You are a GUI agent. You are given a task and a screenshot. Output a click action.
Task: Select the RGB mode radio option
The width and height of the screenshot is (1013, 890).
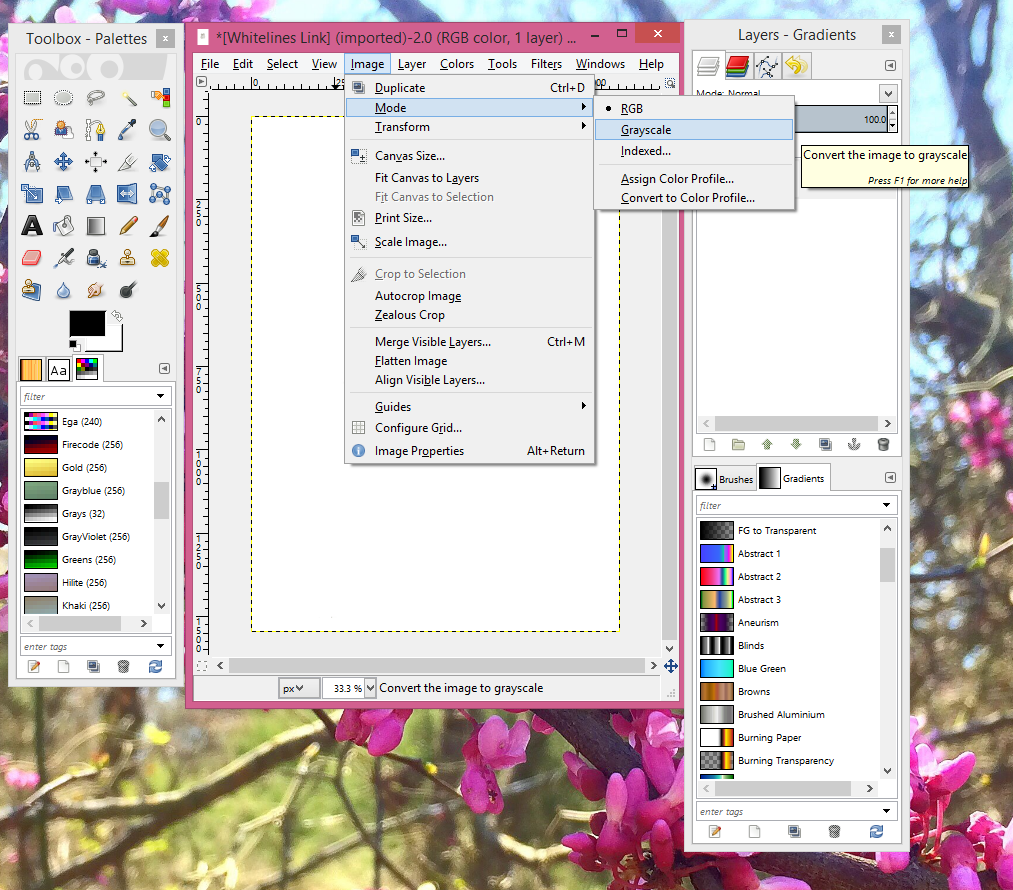click(x=631, y=109)
